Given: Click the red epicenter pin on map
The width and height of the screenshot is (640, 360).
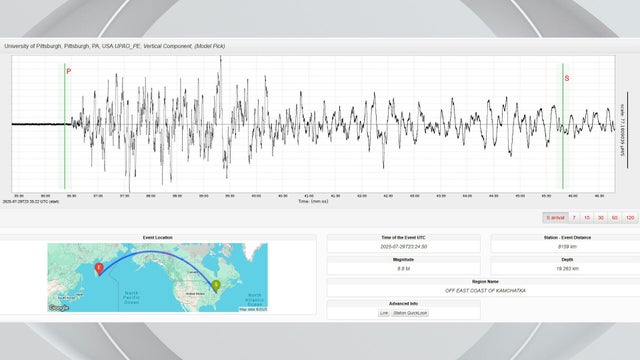Looking at the screenshot, I should click(x=99, y=269).
